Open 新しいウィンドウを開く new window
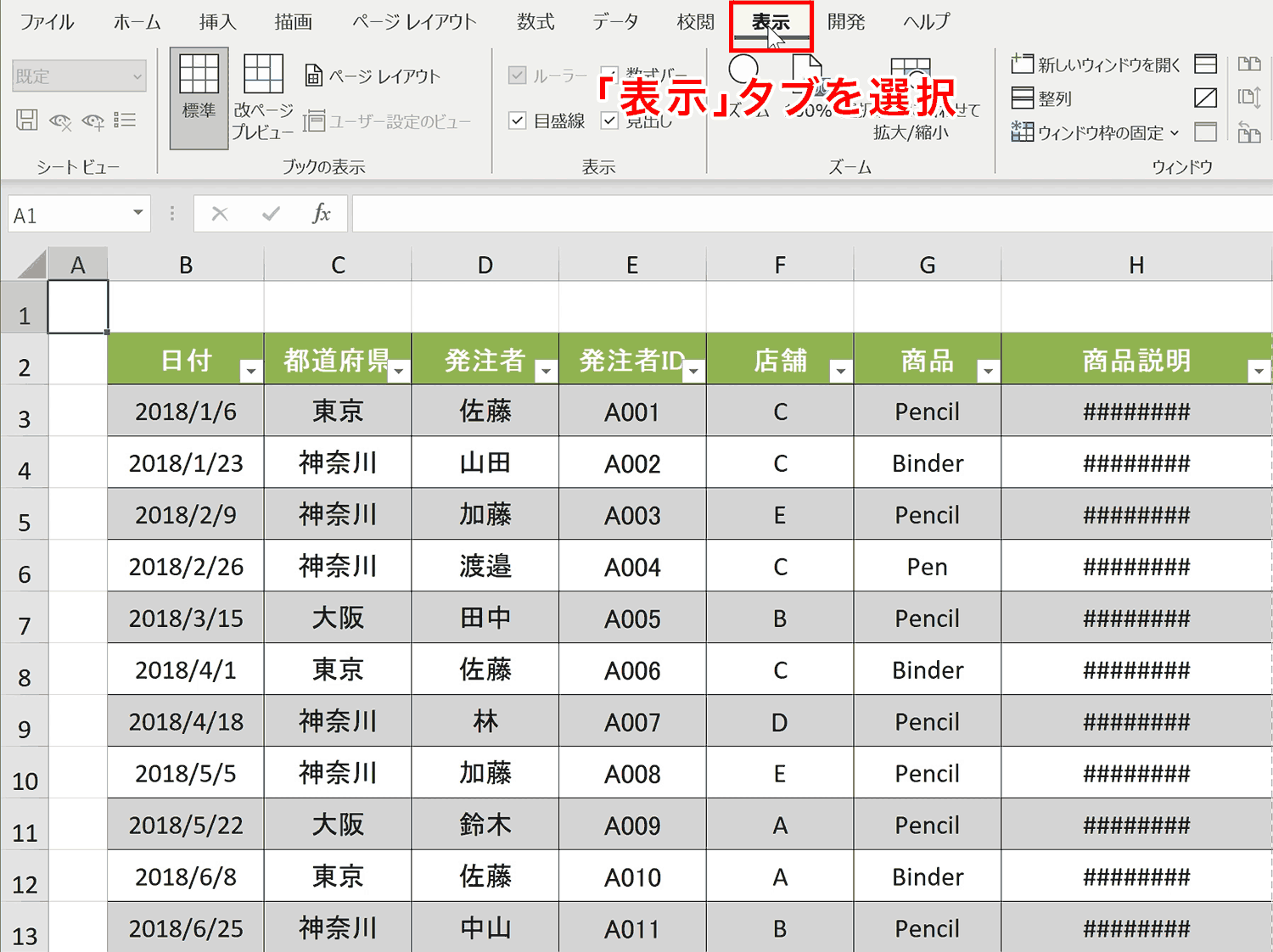Screen dimensions: 1273x952 1096,64
